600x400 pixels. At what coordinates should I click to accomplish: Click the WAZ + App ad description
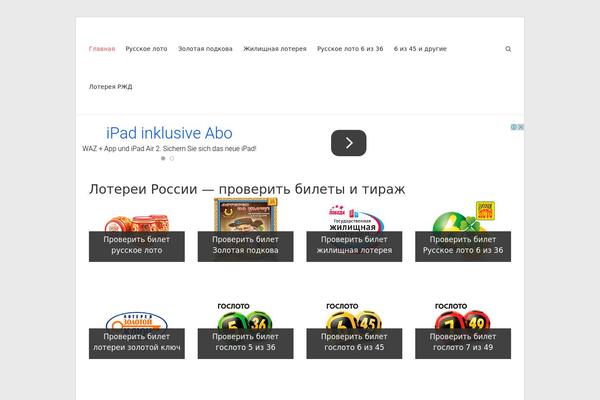[x=169, y=149]
